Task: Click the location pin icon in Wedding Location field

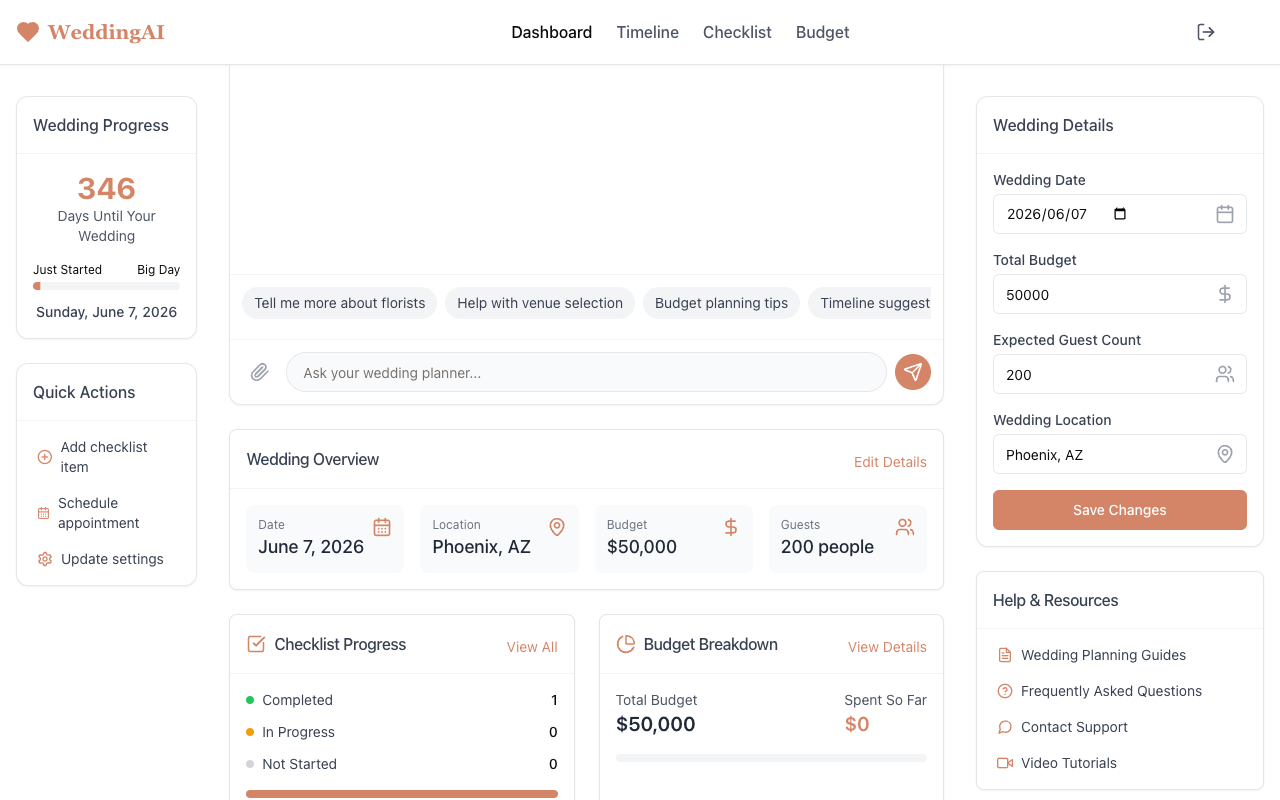Action: [x=1225, y=454]
